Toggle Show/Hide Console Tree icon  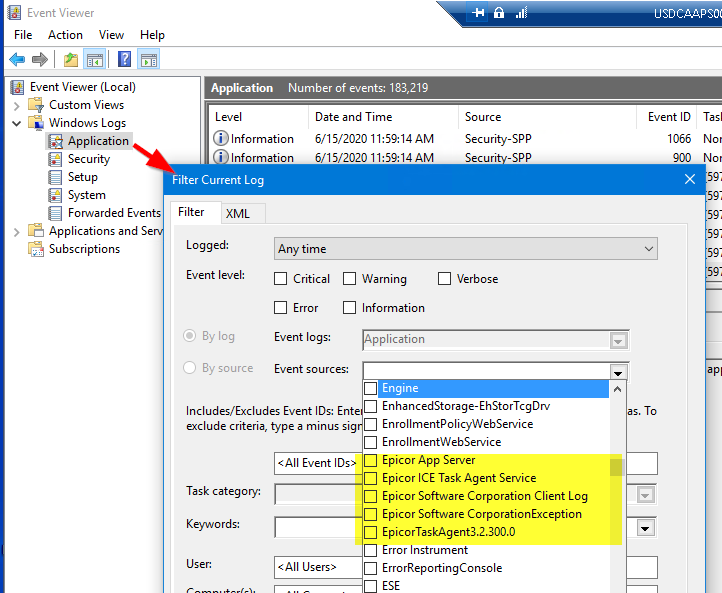pos(94,60)
